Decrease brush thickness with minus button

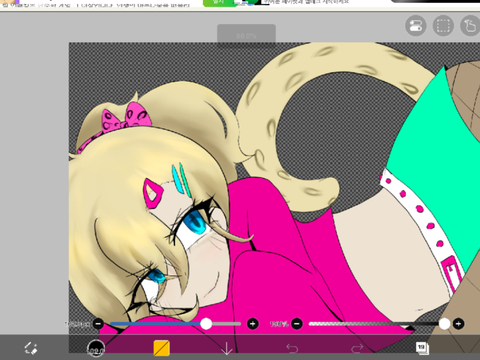[x=98, y=323]
